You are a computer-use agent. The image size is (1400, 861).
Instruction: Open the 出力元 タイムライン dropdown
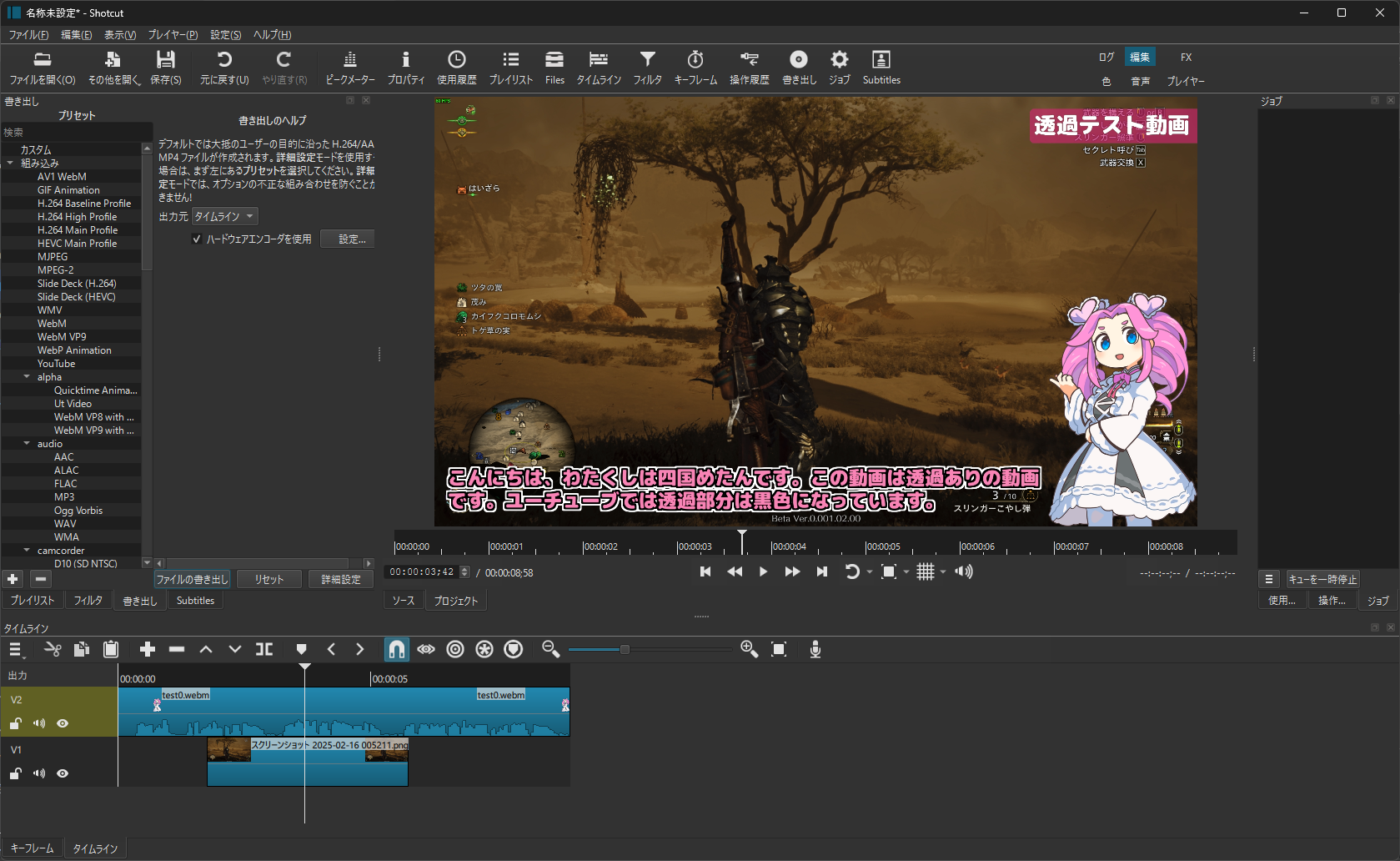(223, 216)
